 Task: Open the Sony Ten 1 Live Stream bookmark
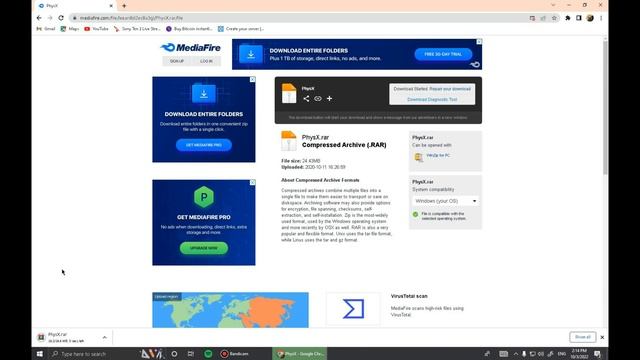(x=137, y=29)
